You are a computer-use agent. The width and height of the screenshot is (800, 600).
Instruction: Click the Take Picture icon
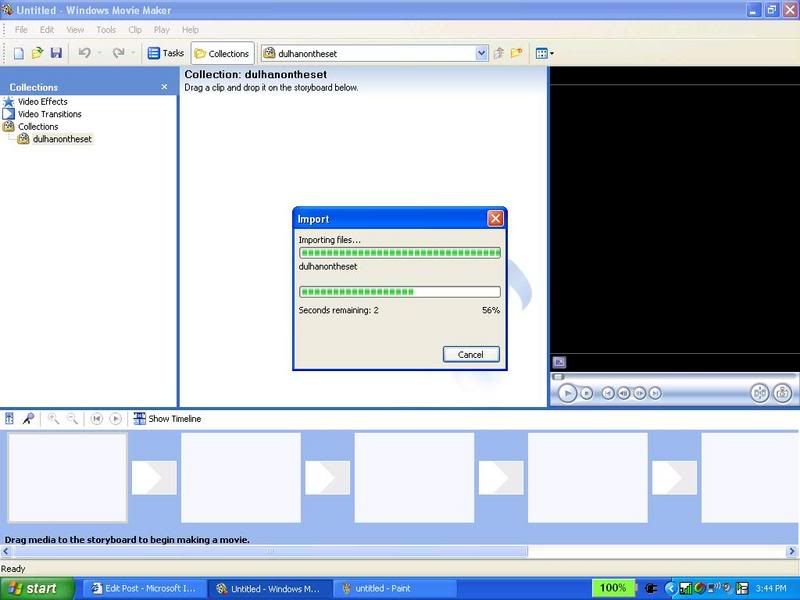point(783,393)
